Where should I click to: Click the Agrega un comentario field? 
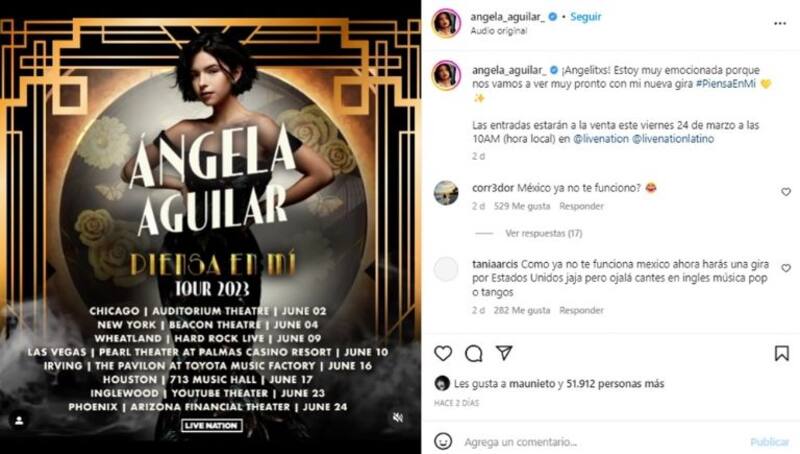pos(602,441)
